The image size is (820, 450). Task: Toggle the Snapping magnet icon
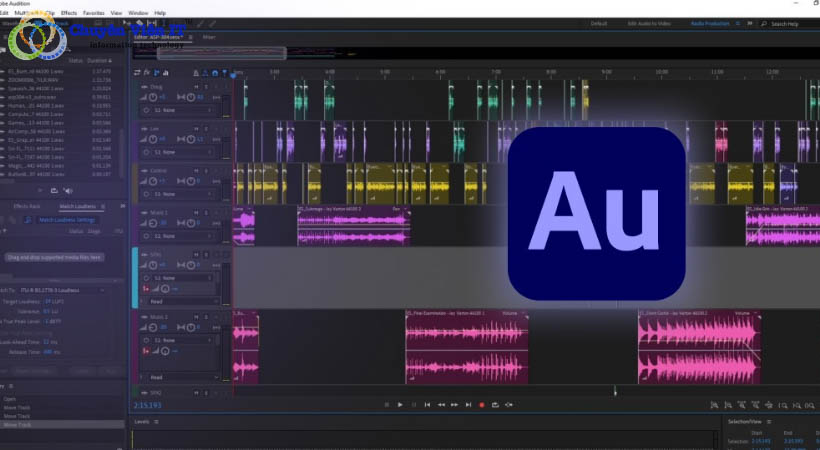point(215,73)
